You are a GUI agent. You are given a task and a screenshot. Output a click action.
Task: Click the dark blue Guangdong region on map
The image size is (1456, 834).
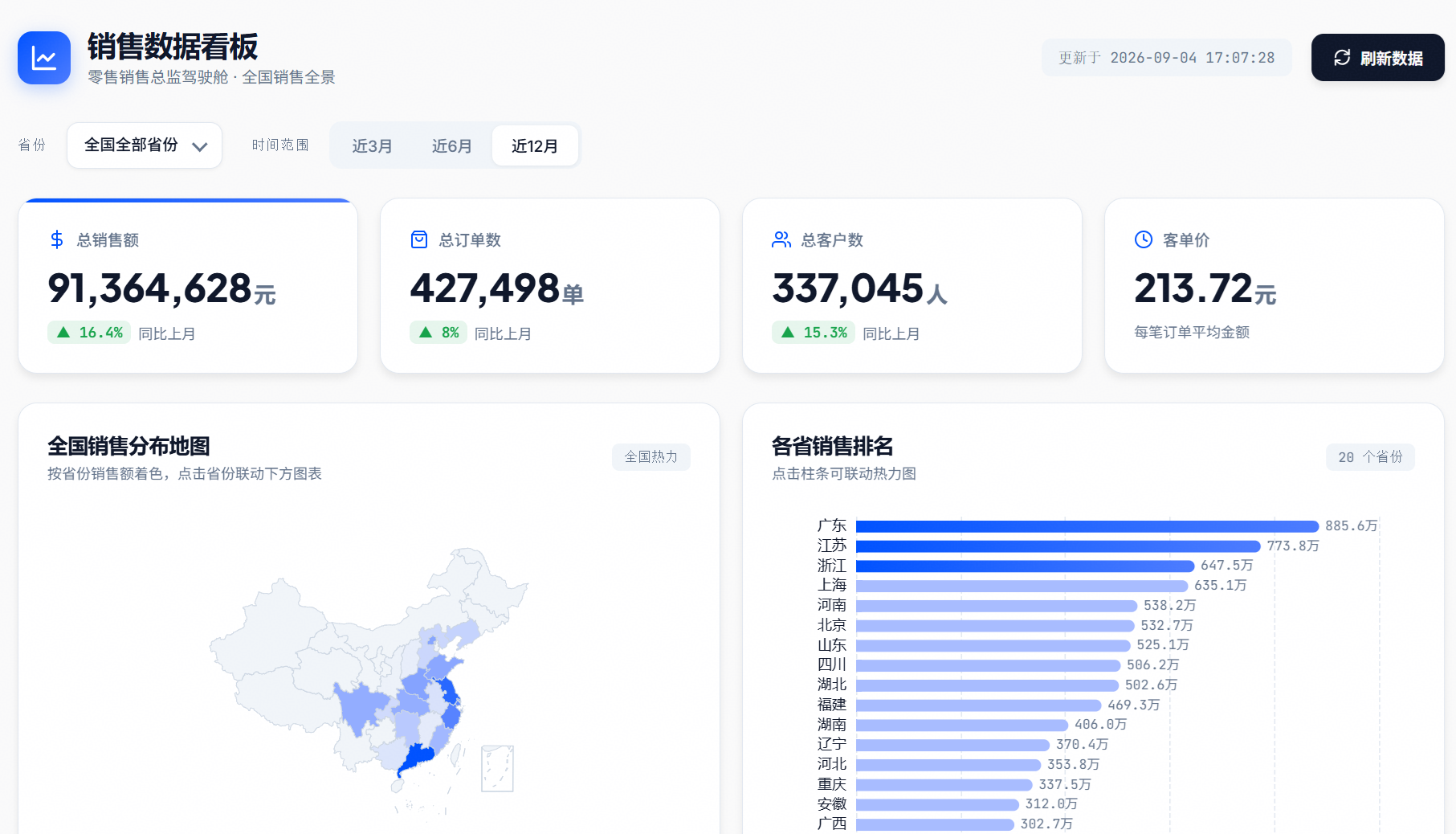click(417, 758)
